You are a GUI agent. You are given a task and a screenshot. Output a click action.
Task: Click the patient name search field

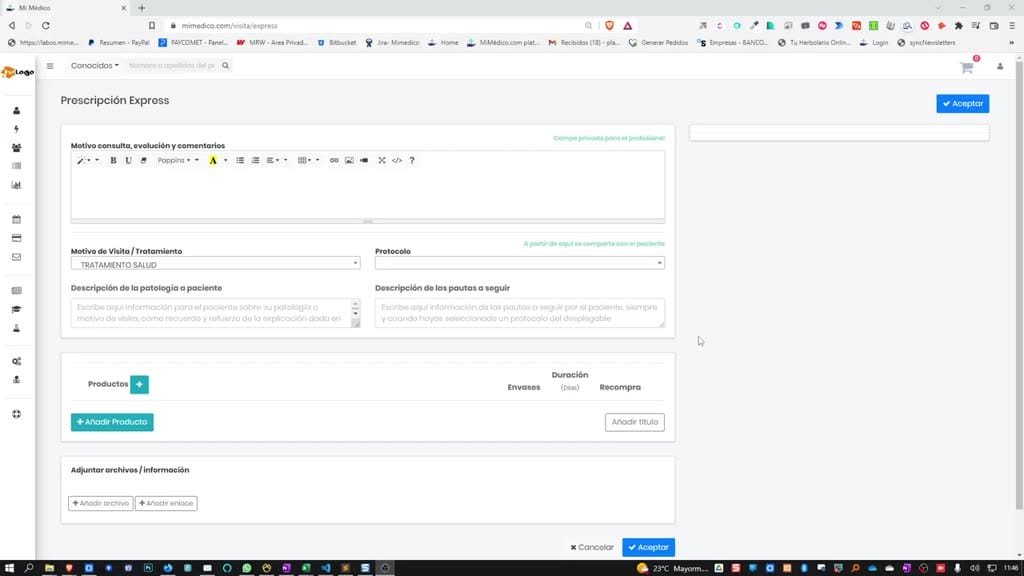point(172,66)
